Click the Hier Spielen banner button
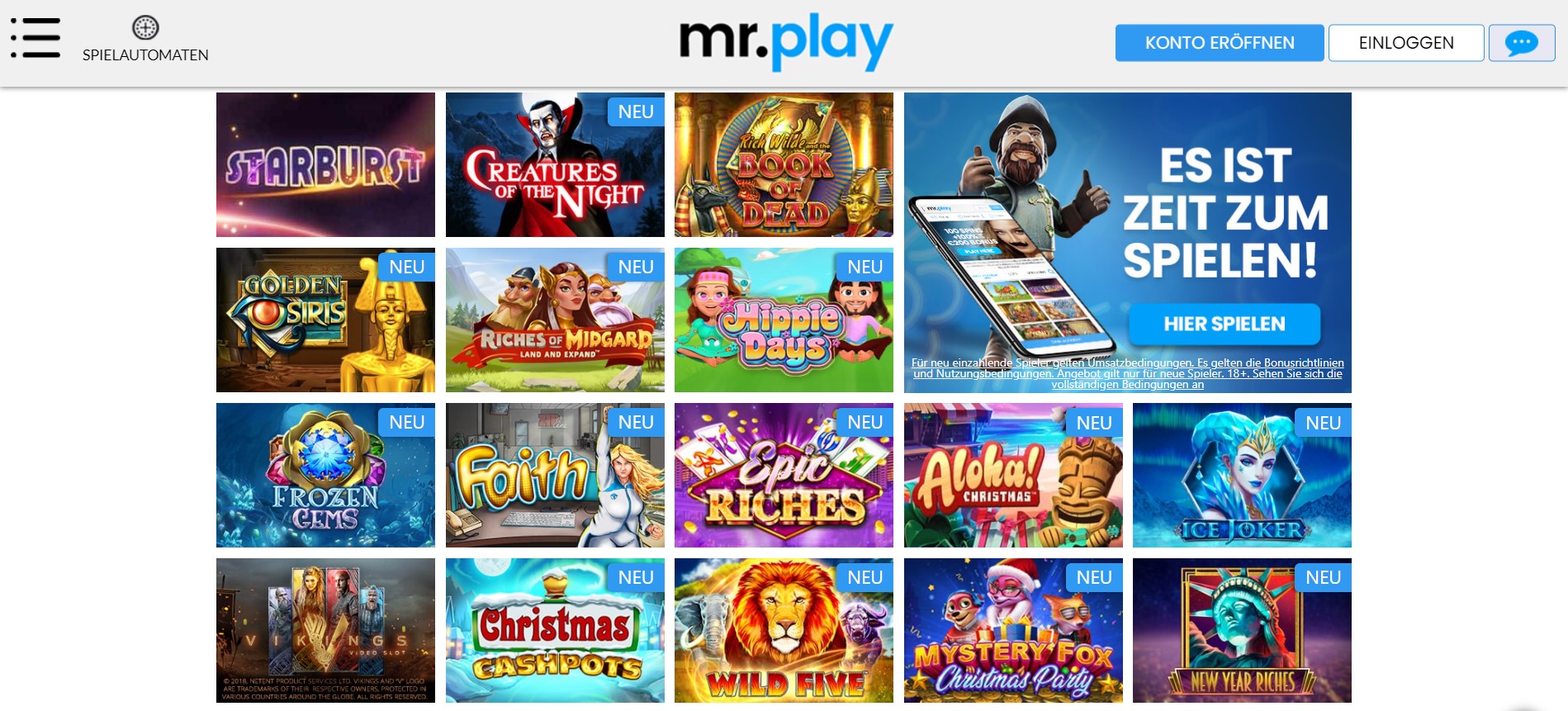This screenshot has height=711, width=1568. coord(1225,324)
